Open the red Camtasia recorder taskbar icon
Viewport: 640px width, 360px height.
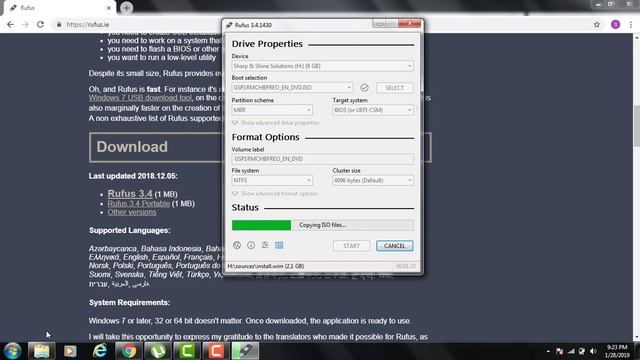[216, 351]
